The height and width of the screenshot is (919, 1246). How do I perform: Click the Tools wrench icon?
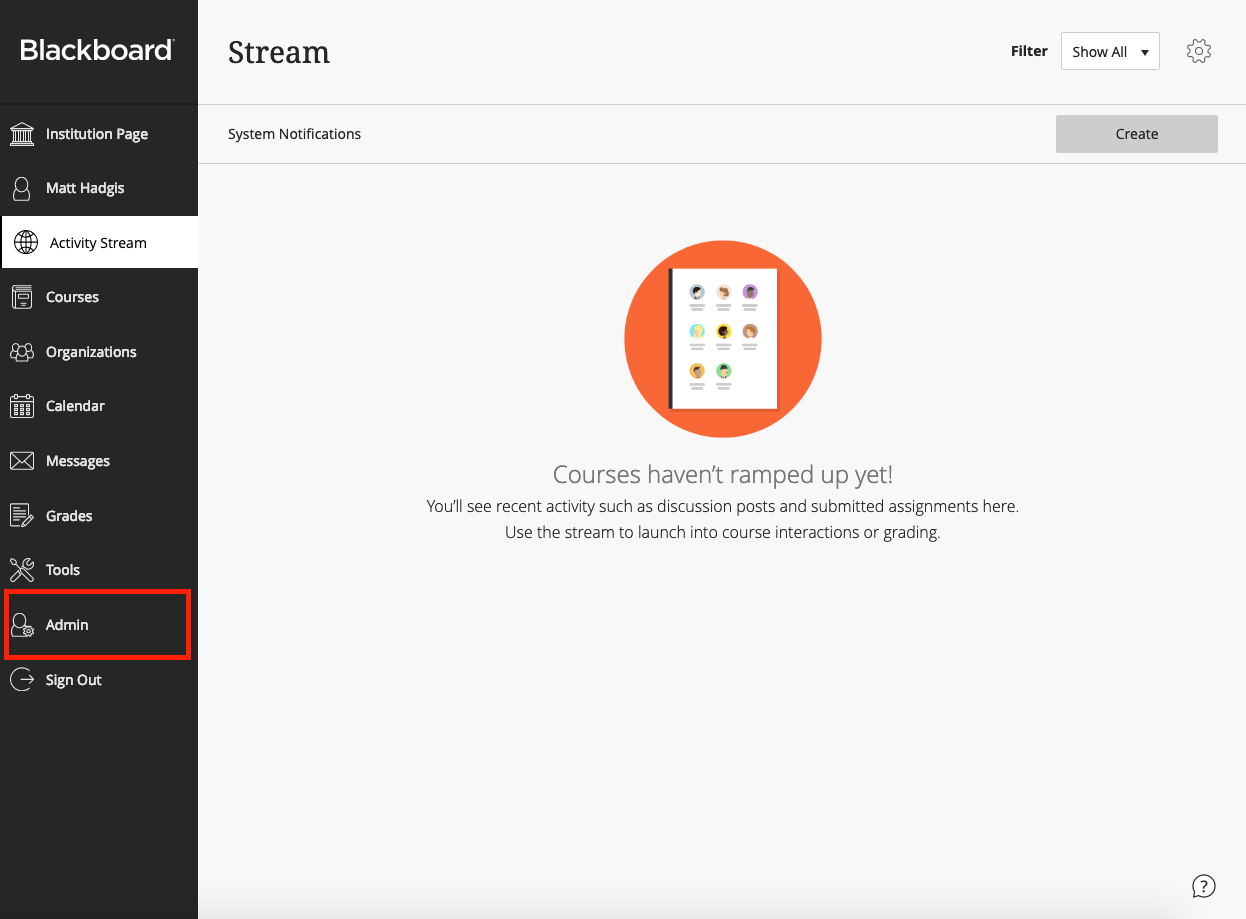22,570
